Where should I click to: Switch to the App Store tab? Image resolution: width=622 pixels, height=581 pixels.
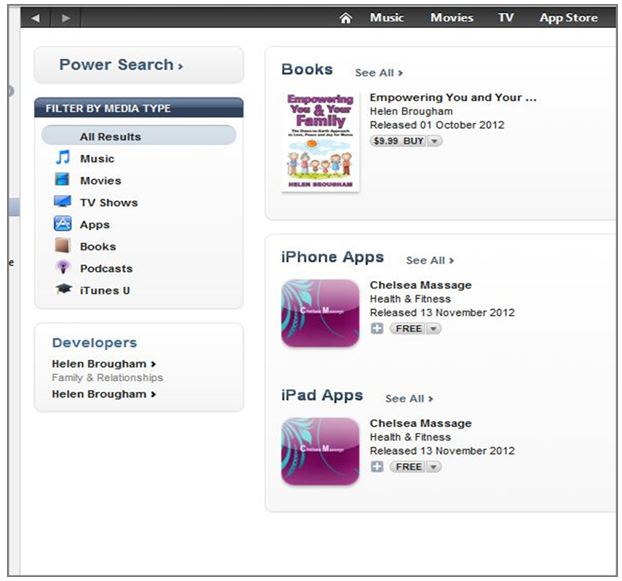(568, 18)
